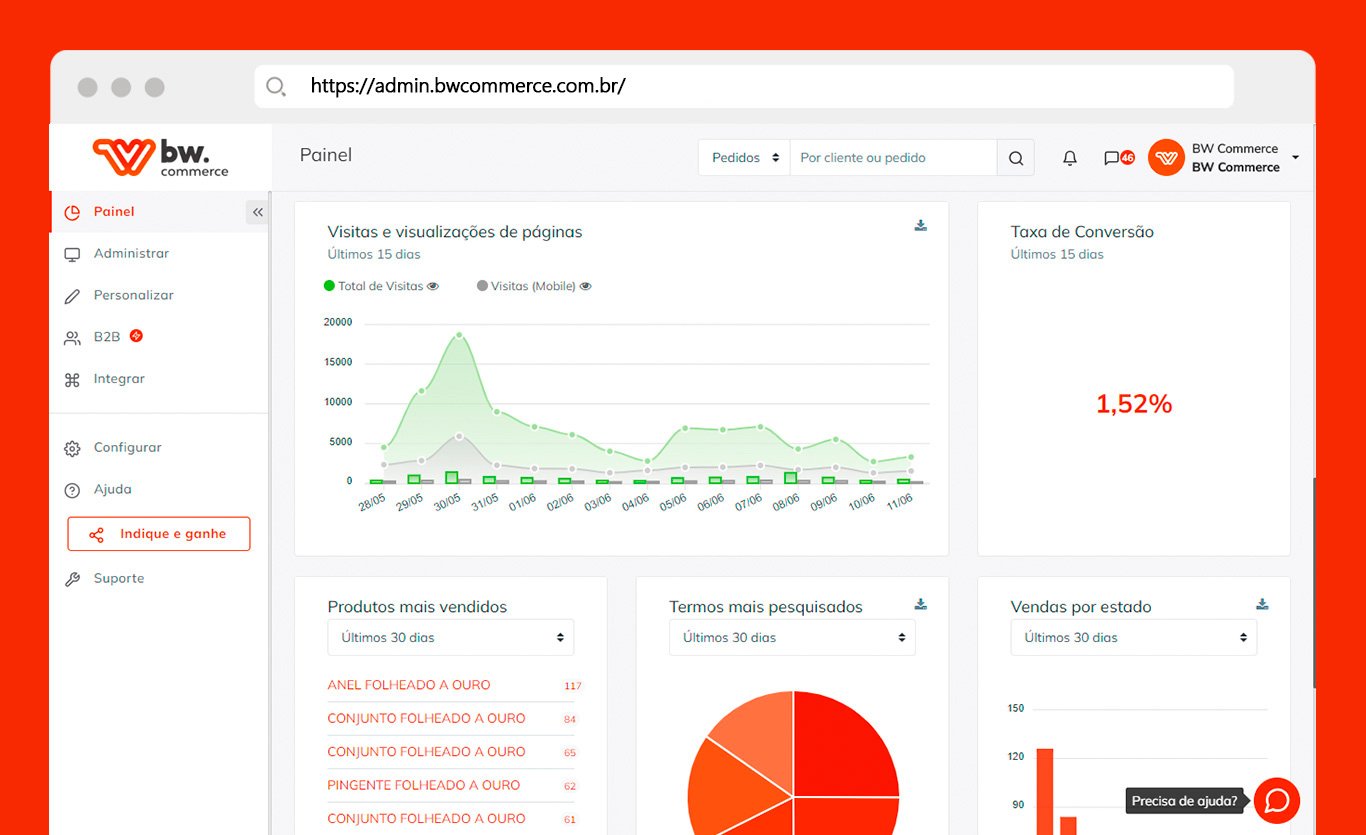
Task: Click the B2B people icon
Action: pyautogui.click(x=72, y=338)
